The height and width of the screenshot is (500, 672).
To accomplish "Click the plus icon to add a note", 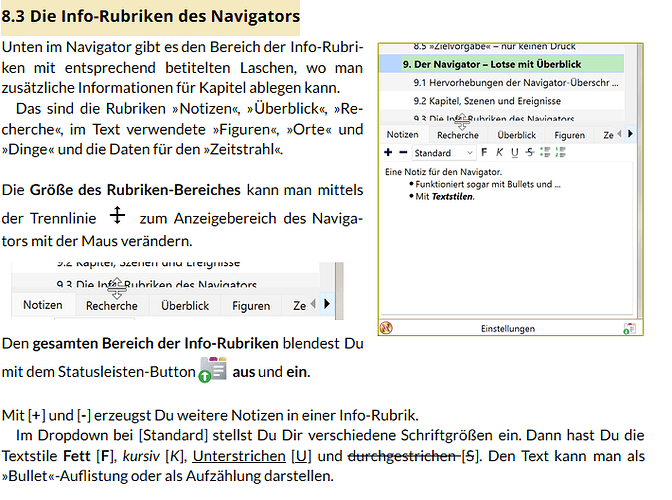I will 388,153.
